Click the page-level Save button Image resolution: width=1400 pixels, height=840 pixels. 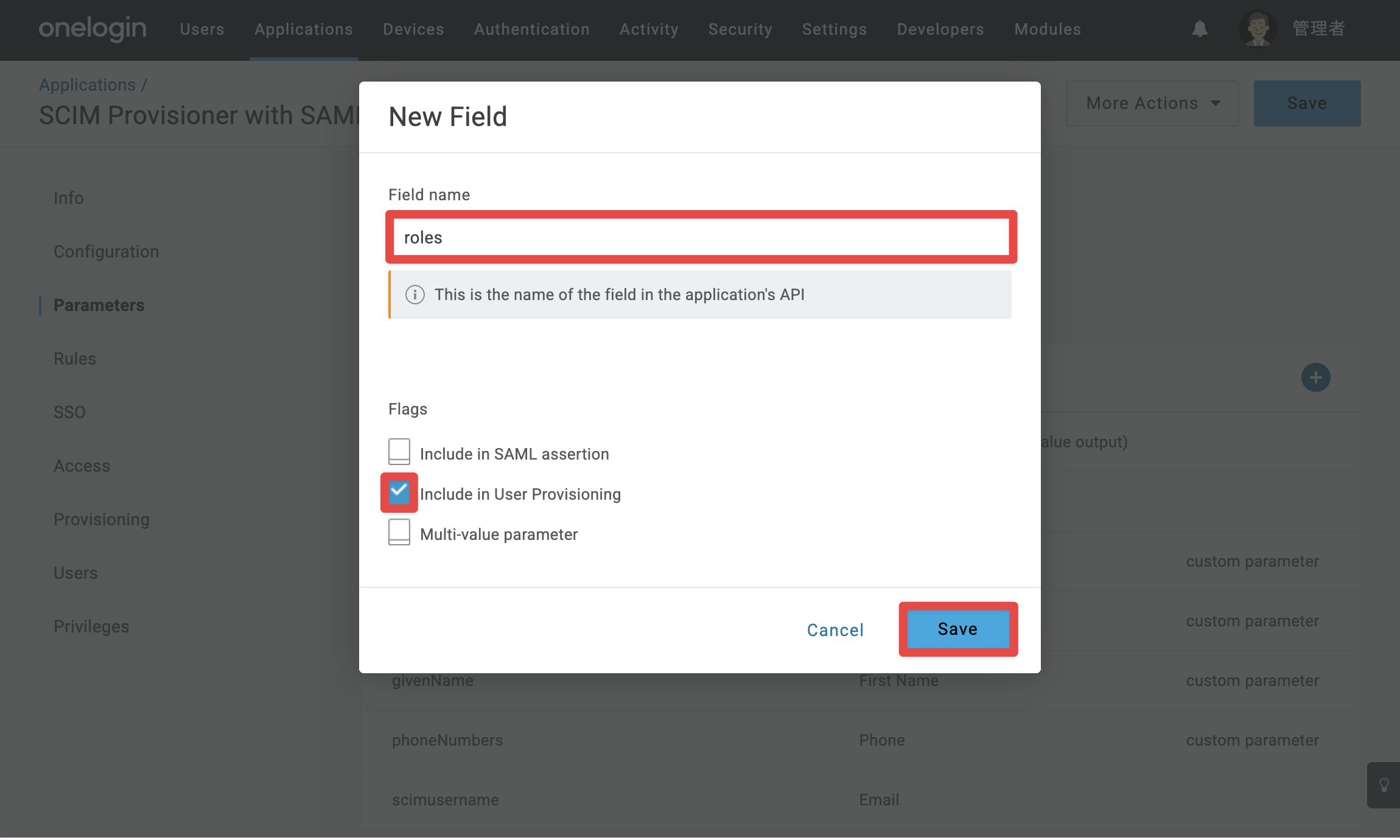(x=1307, y=103)
